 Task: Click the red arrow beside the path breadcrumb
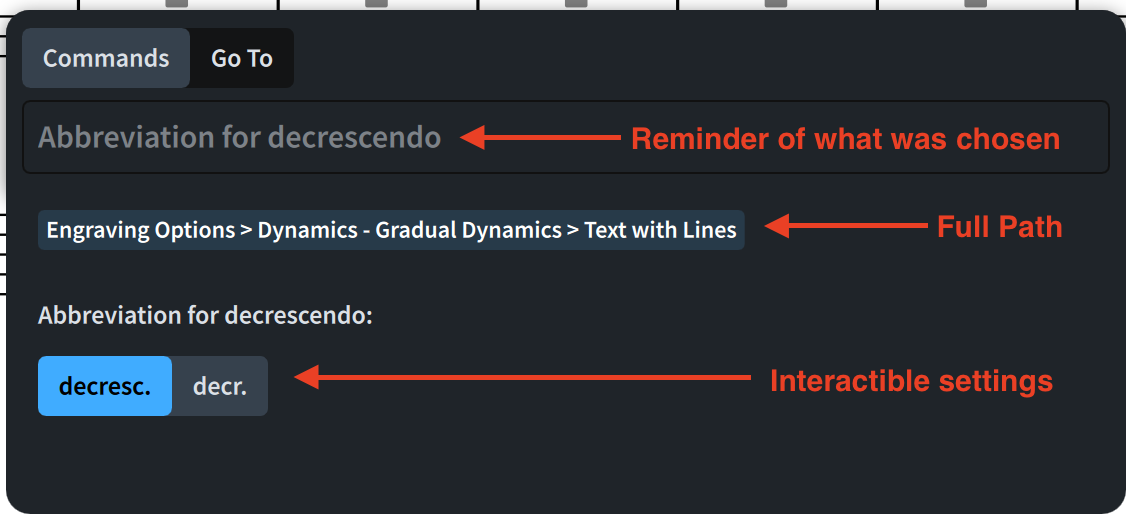point(846,228)
